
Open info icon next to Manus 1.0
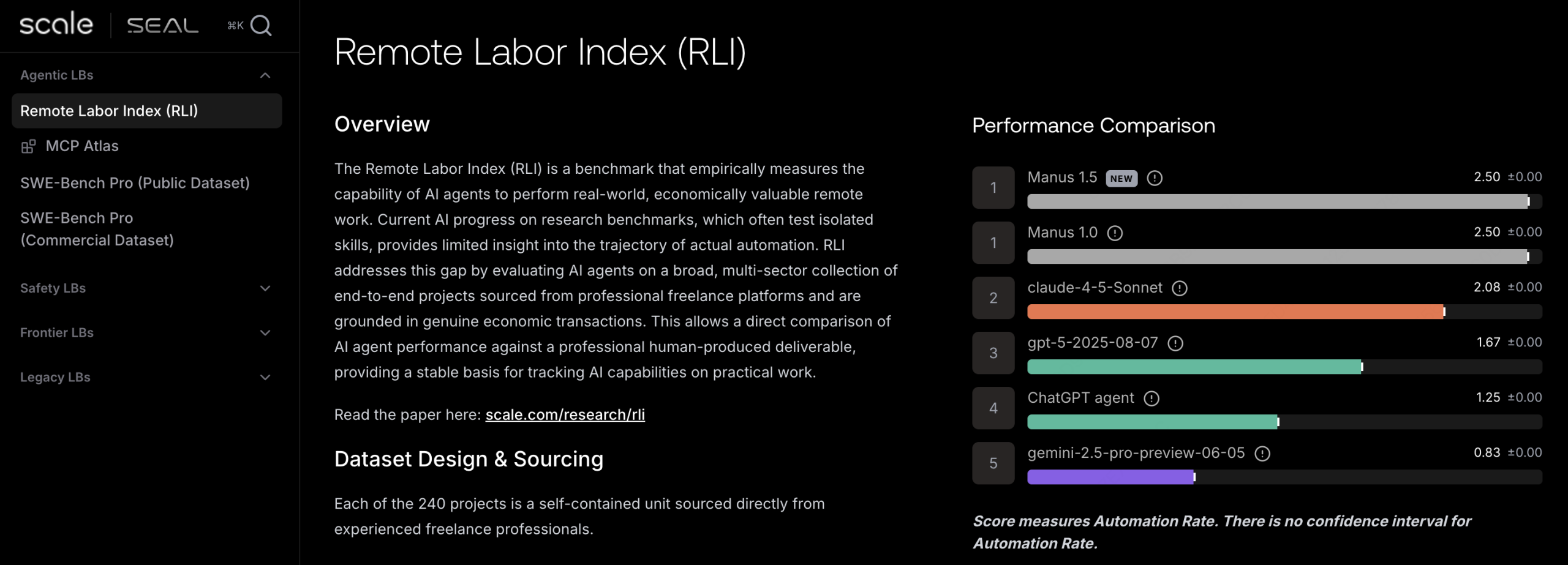pyautogui.click(x=1115, y=233)
